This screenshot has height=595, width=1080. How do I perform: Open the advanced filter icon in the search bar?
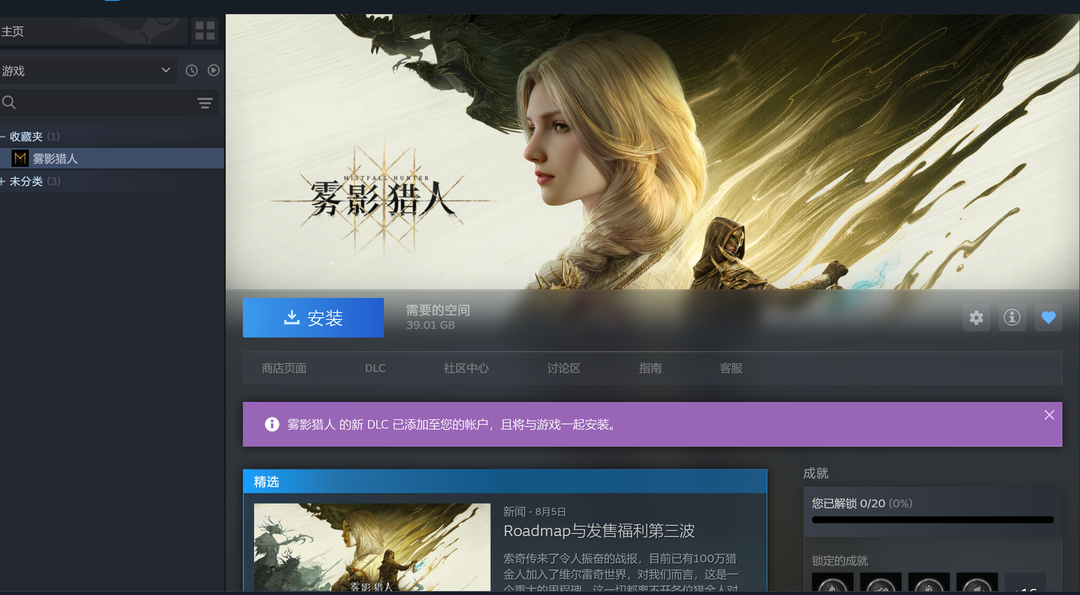click(x=205, y=103)
